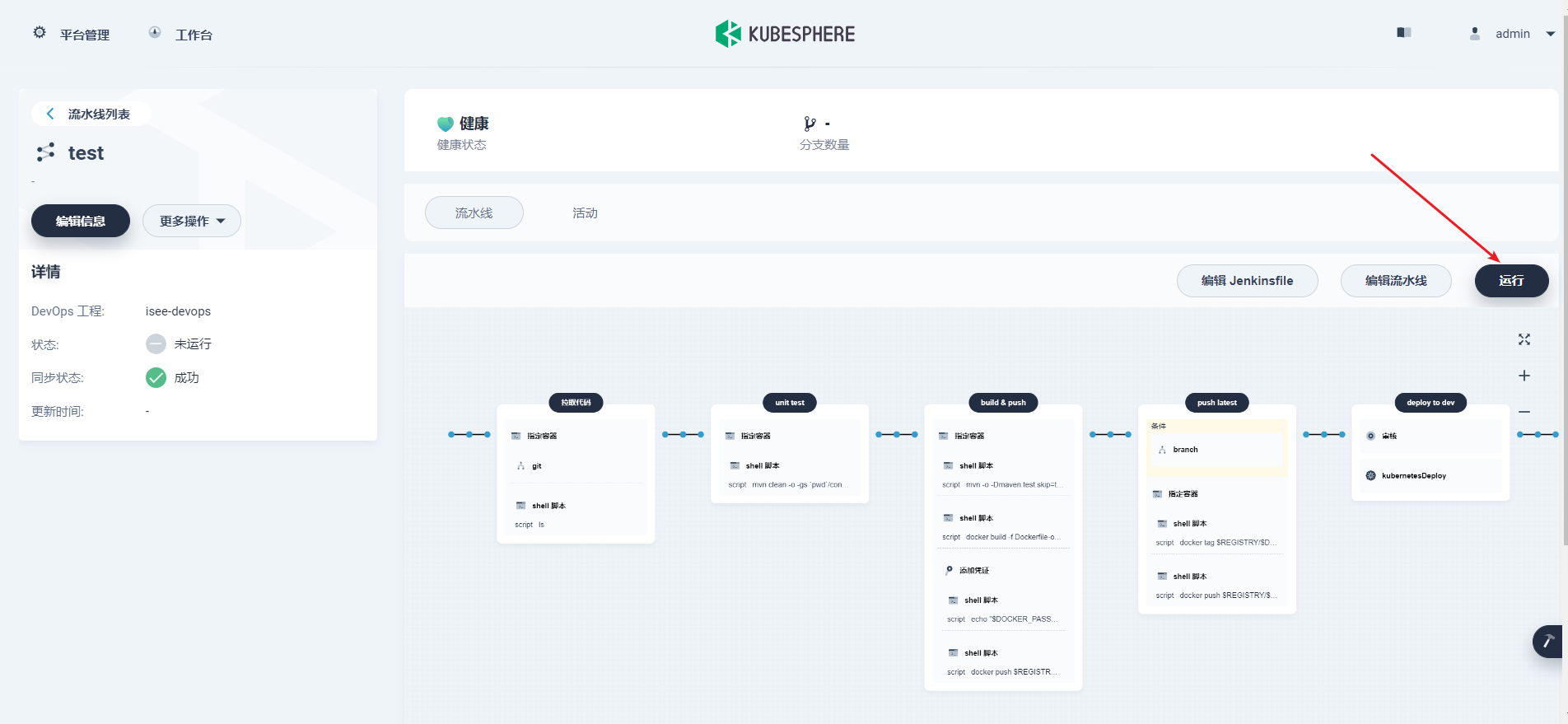Switch to the 活动 tab
The width and height of the screenshot is (1568, 724).
pos(586,213)
